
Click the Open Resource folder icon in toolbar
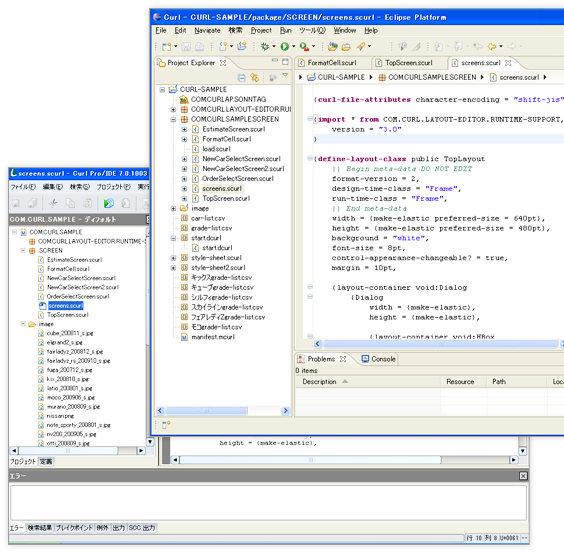tap(346, 46)
